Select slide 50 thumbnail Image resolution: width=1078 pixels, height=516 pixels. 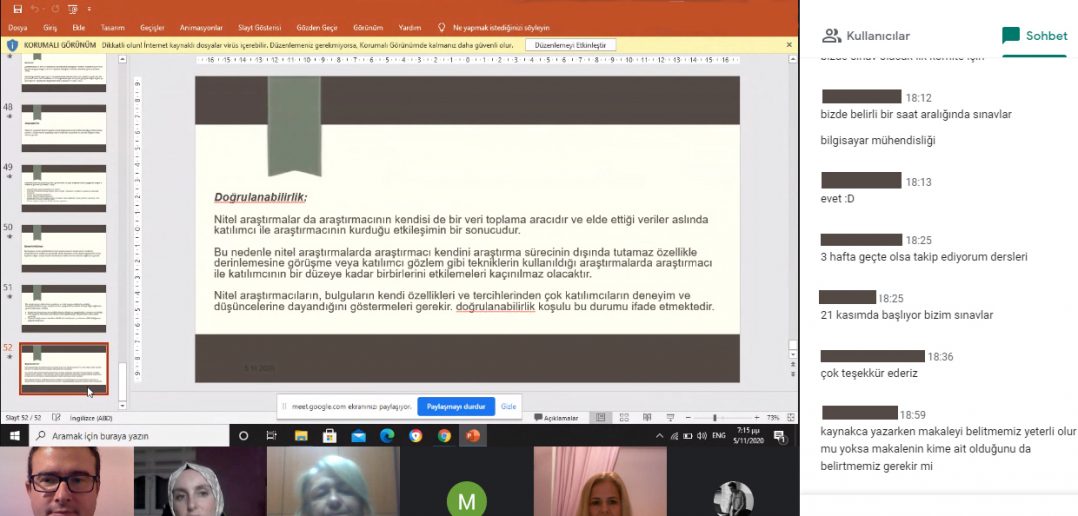[x=63, y=248]
